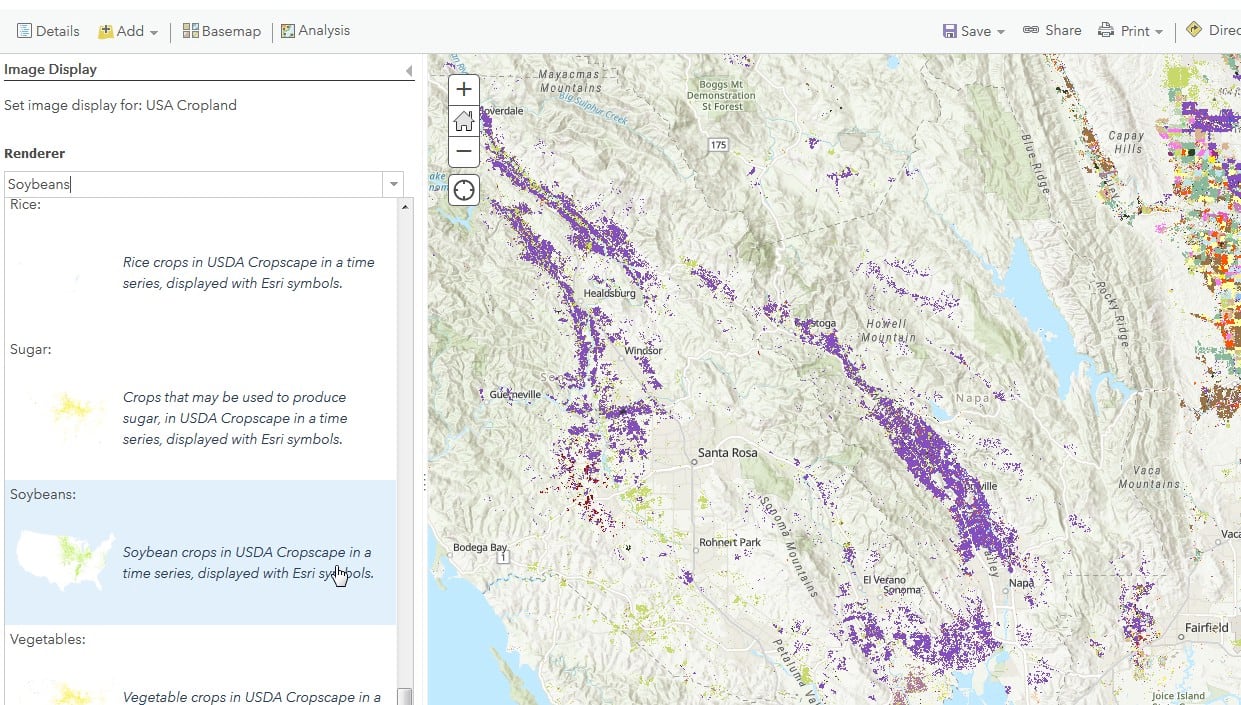Collapse the Image Display panel arrow
The width and height of the screenshot is (1241, 705).
408,70
